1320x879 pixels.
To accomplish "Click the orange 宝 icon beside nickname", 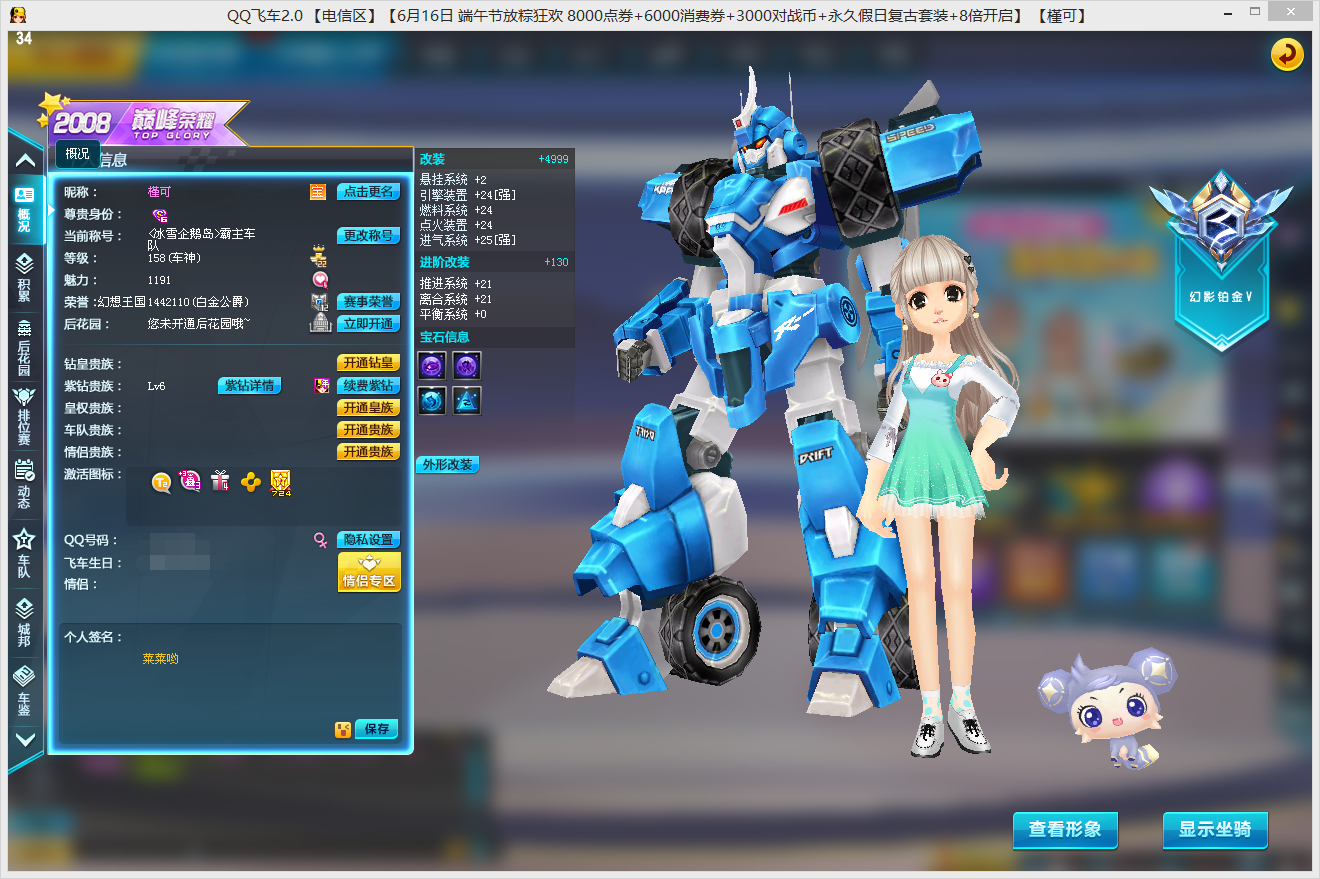I will point(318,192).
